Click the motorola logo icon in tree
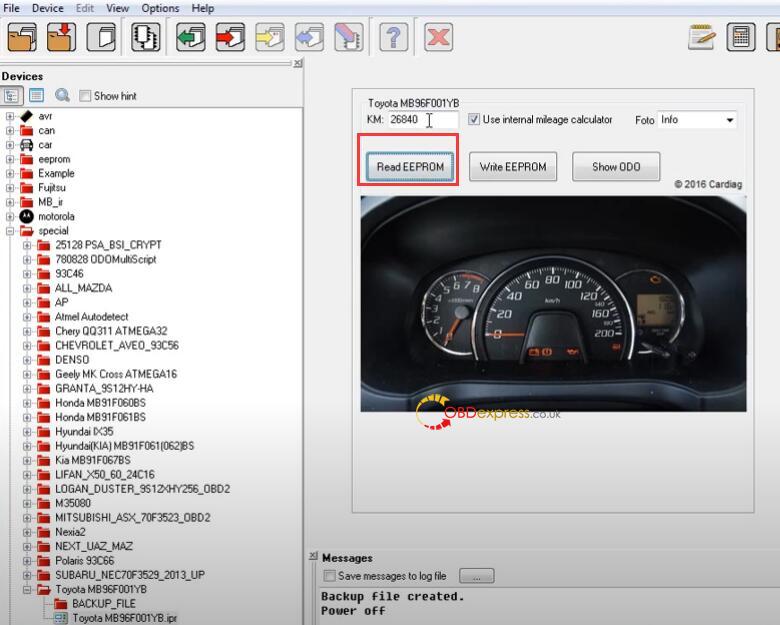Image resolution: width=780 pixels, height=625 pixels. click(26, 216)
